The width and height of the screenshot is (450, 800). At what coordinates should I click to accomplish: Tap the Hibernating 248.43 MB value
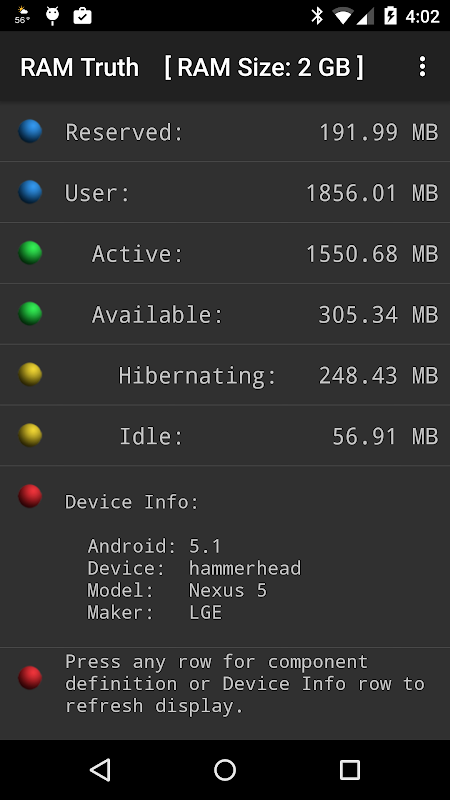point(378,376)
